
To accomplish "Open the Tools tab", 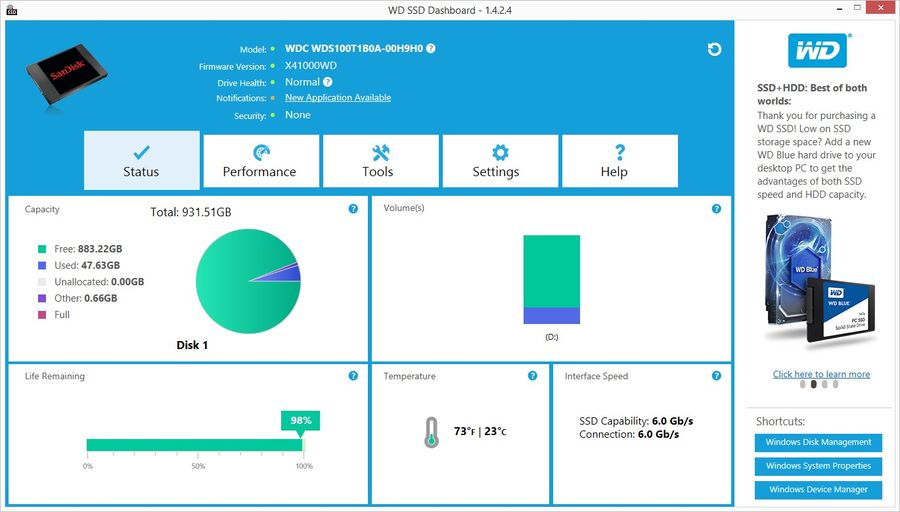I will click(x=381, y=161).
